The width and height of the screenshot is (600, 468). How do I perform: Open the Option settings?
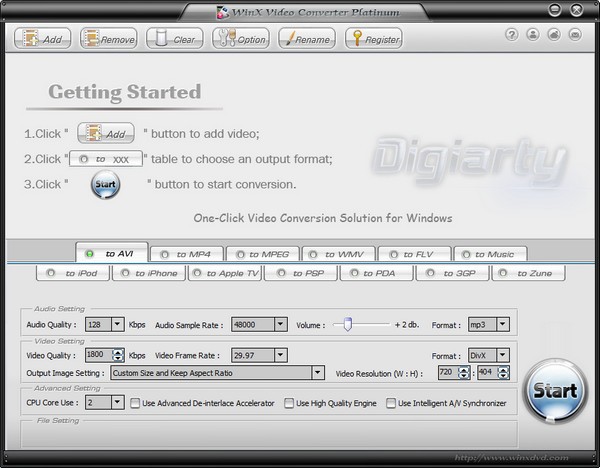tap(240, 39)
